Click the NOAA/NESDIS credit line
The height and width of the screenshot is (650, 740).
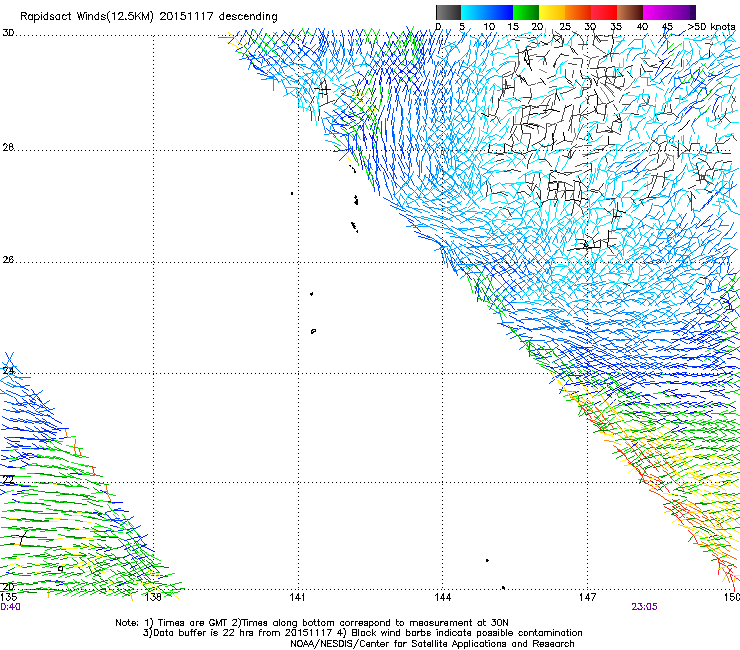(432, 644)
